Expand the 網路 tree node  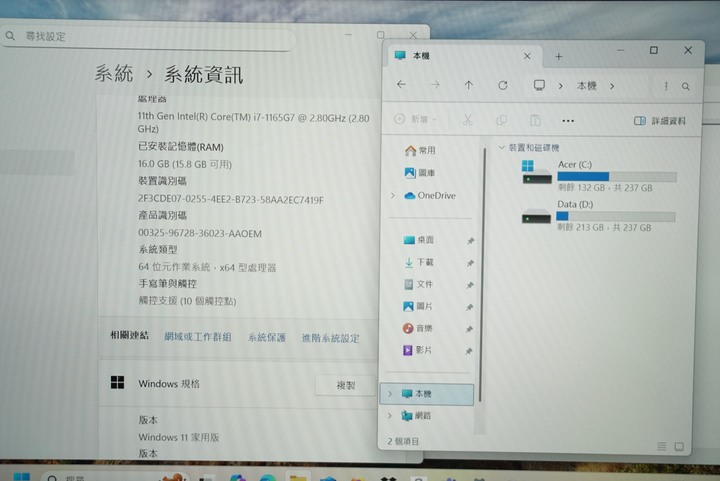389,415
